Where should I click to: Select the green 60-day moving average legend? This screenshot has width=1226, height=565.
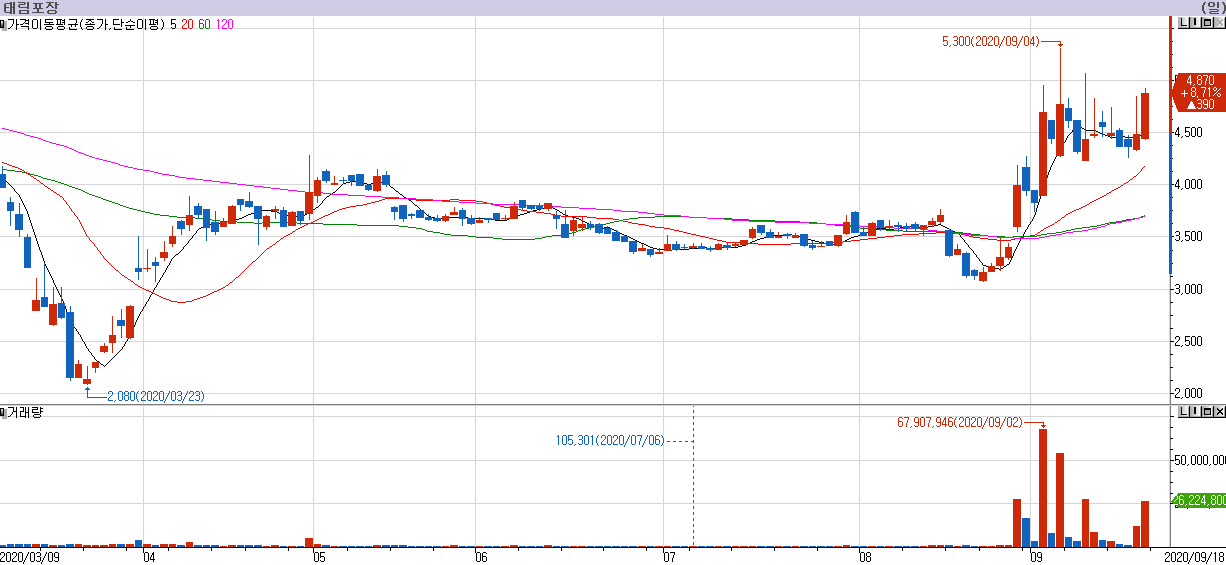tap(204, 24)
